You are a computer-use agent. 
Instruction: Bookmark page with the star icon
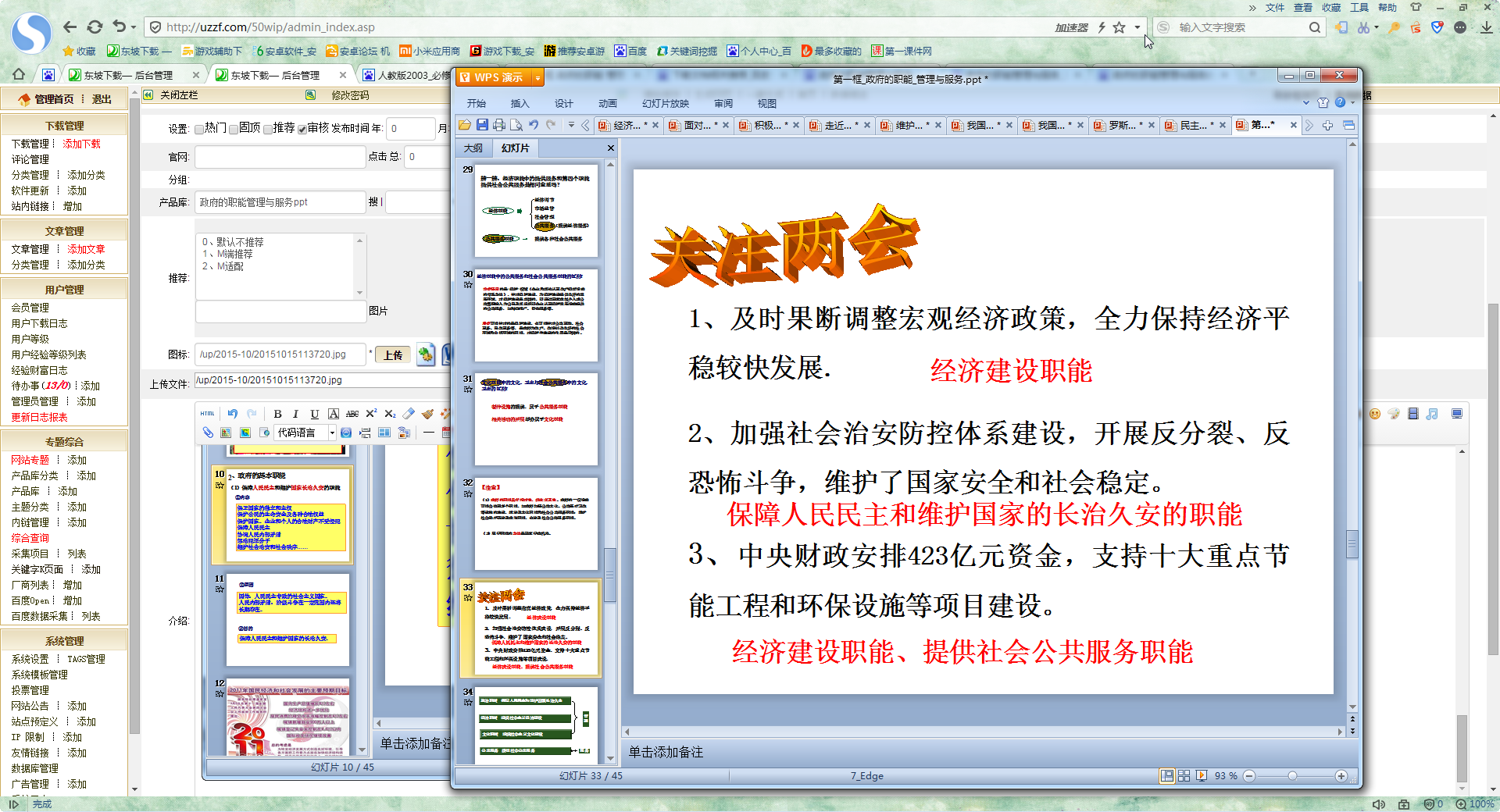click(x=1119, y=27)
